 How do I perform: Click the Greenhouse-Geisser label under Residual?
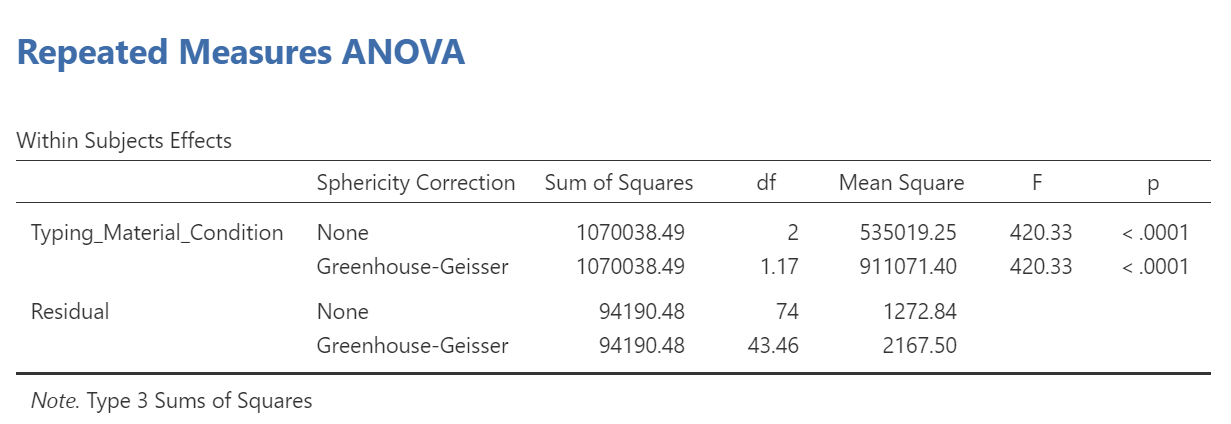(412, 346)
